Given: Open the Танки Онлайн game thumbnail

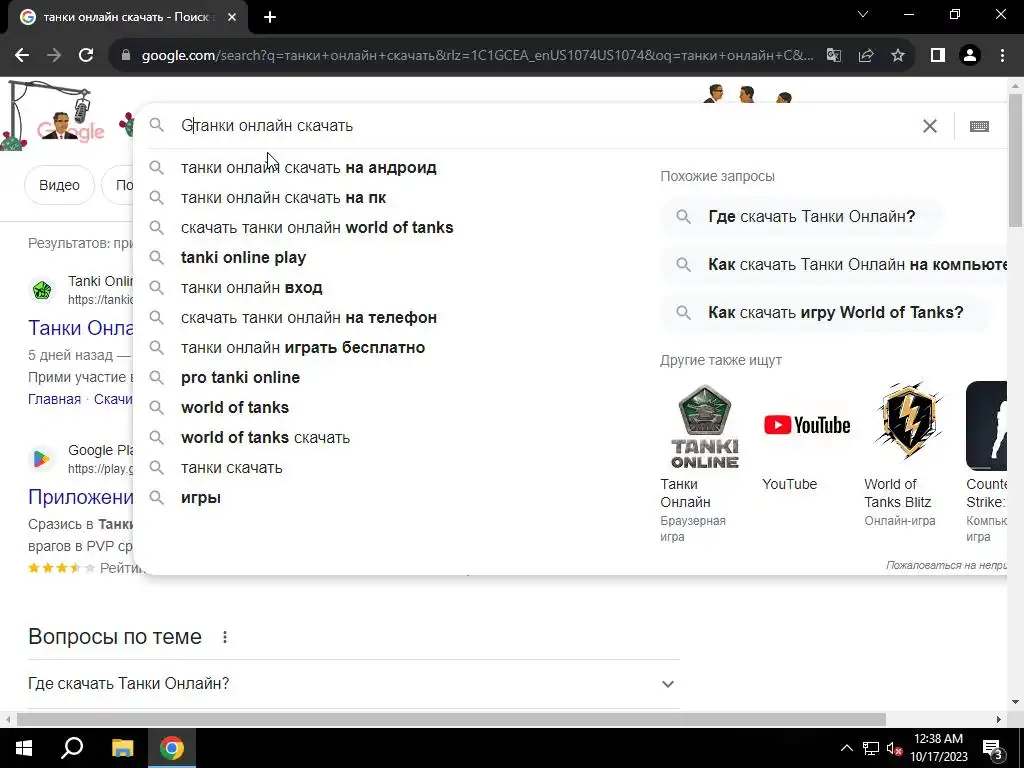Looking at the screenshot, I should click(x=705, y=426).
